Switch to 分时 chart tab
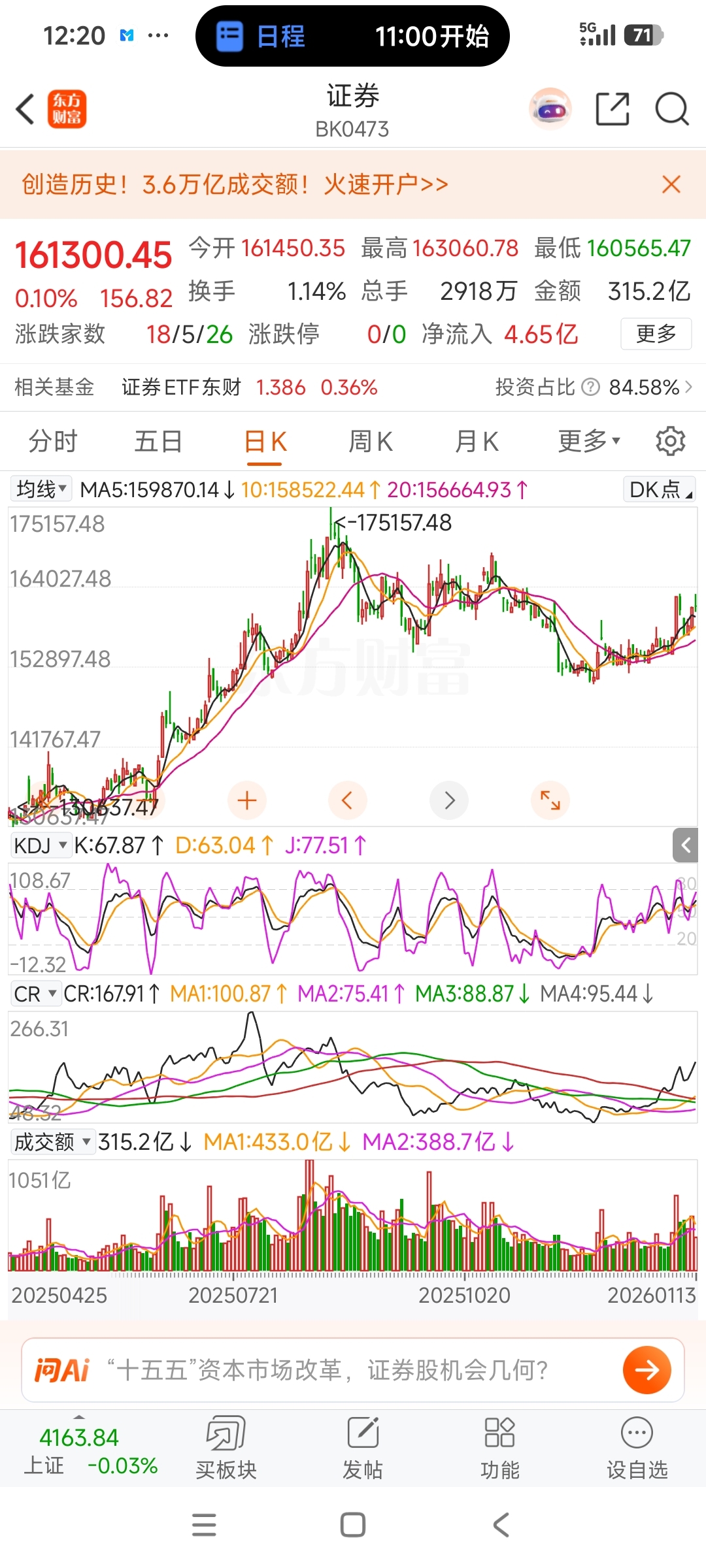Image resolution: width=706 pixels, height=1568 pixels. pyautogui.click(x=53, y=442)
